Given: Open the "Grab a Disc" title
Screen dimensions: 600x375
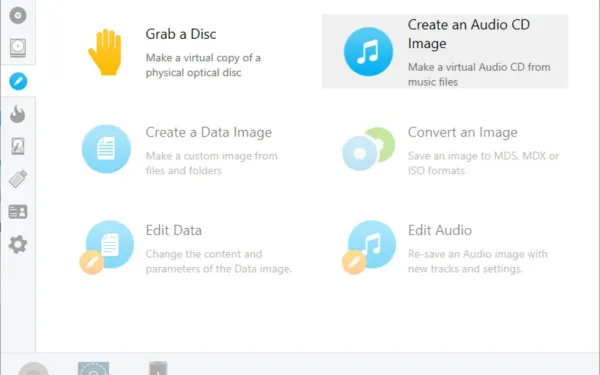Looking at the screenshot, I should 181,34.
